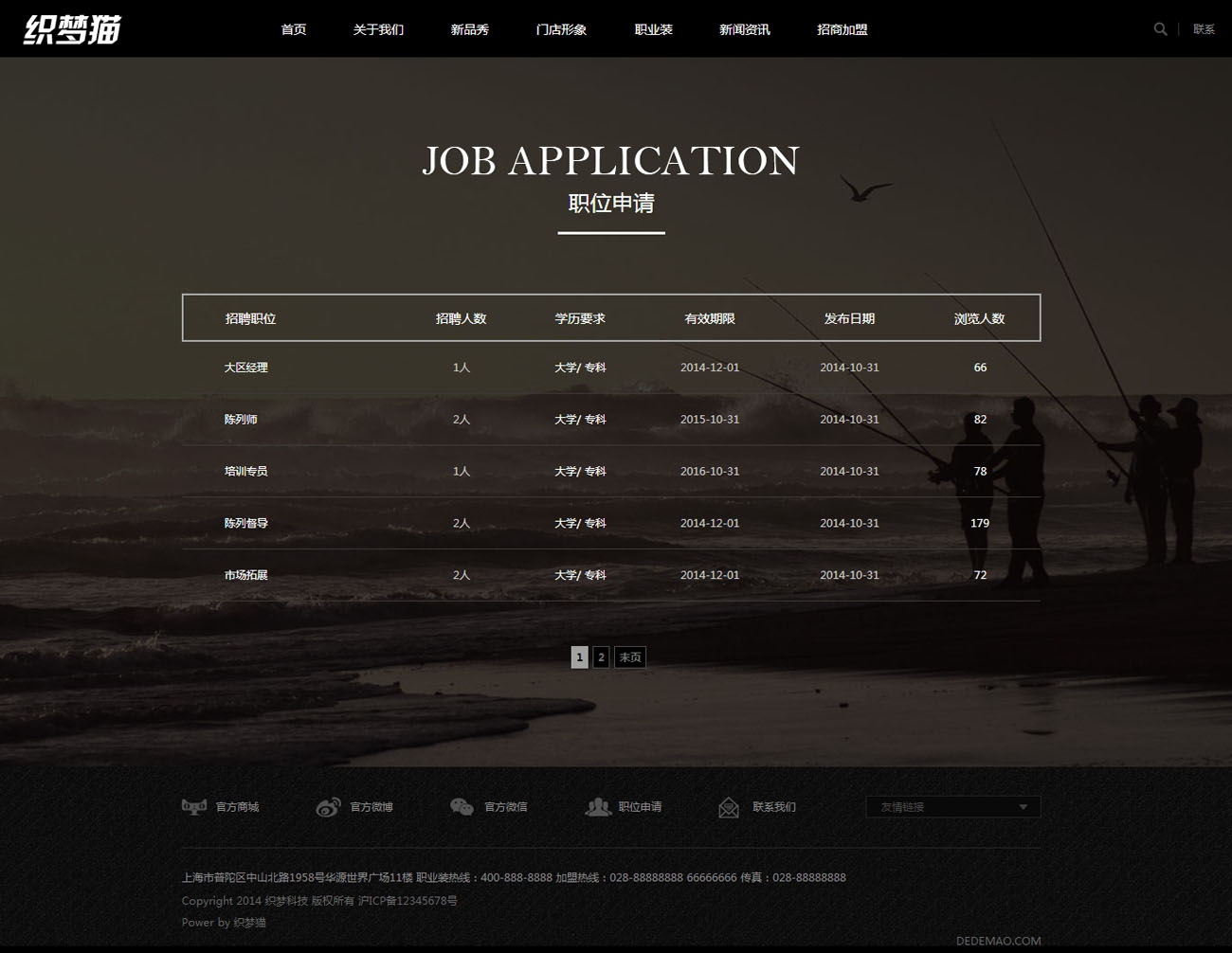
Task: Go to 关于我们 in navigation
Action: click(378, 29)
